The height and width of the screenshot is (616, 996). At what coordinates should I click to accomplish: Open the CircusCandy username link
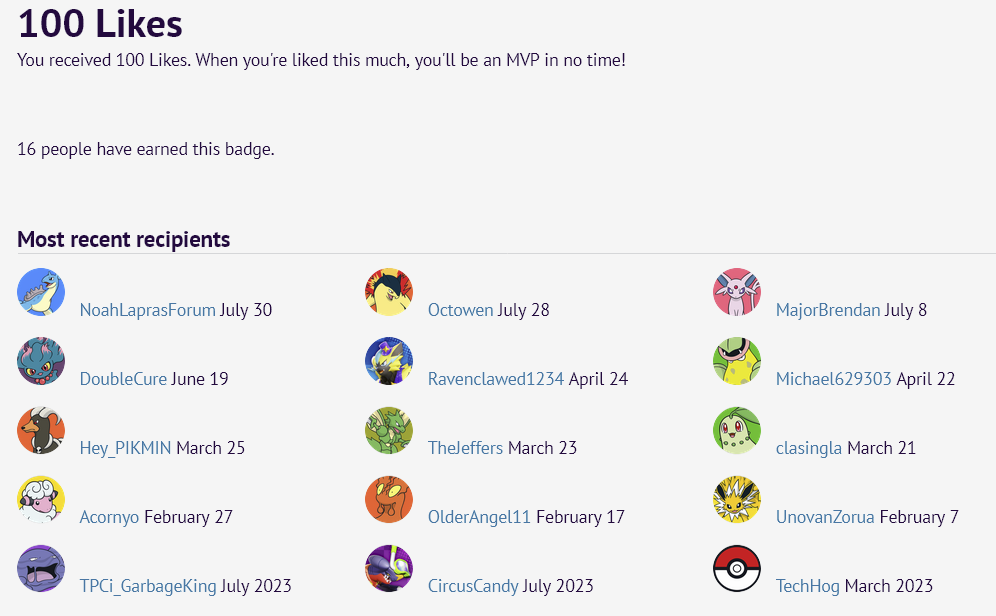[x=473, y=586]
